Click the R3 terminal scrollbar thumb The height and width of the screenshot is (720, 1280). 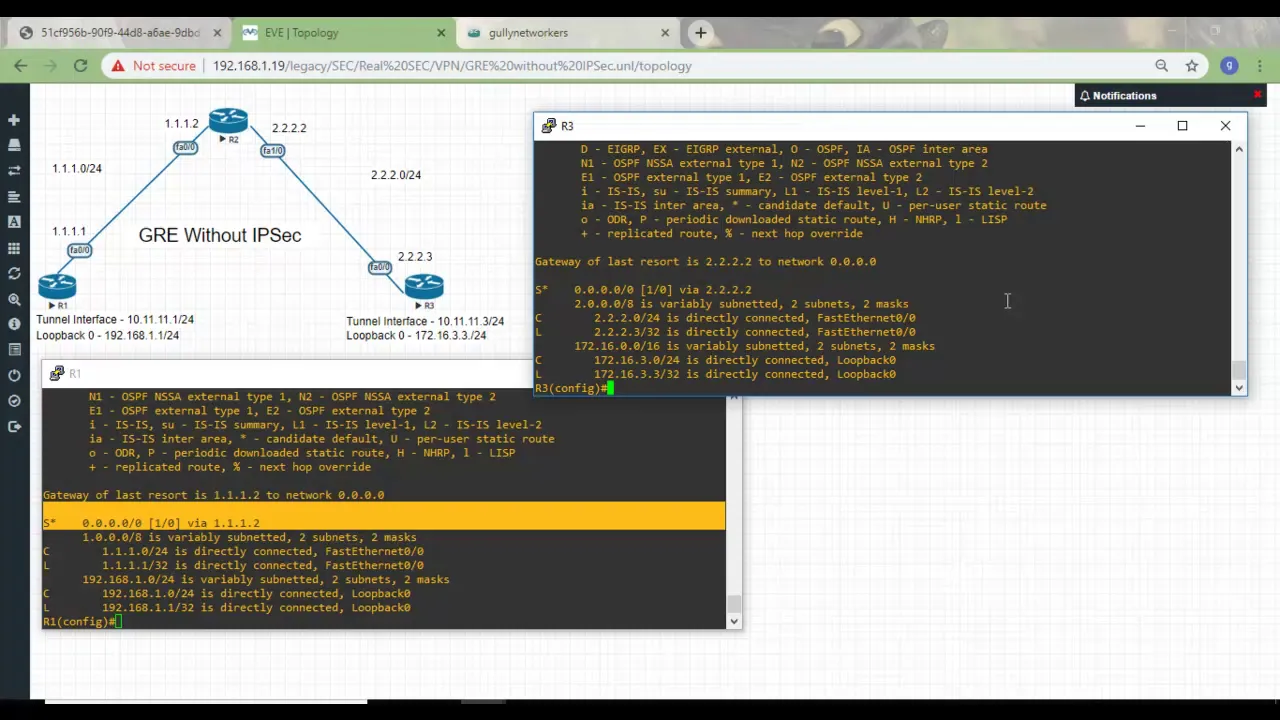point(1239,371)
